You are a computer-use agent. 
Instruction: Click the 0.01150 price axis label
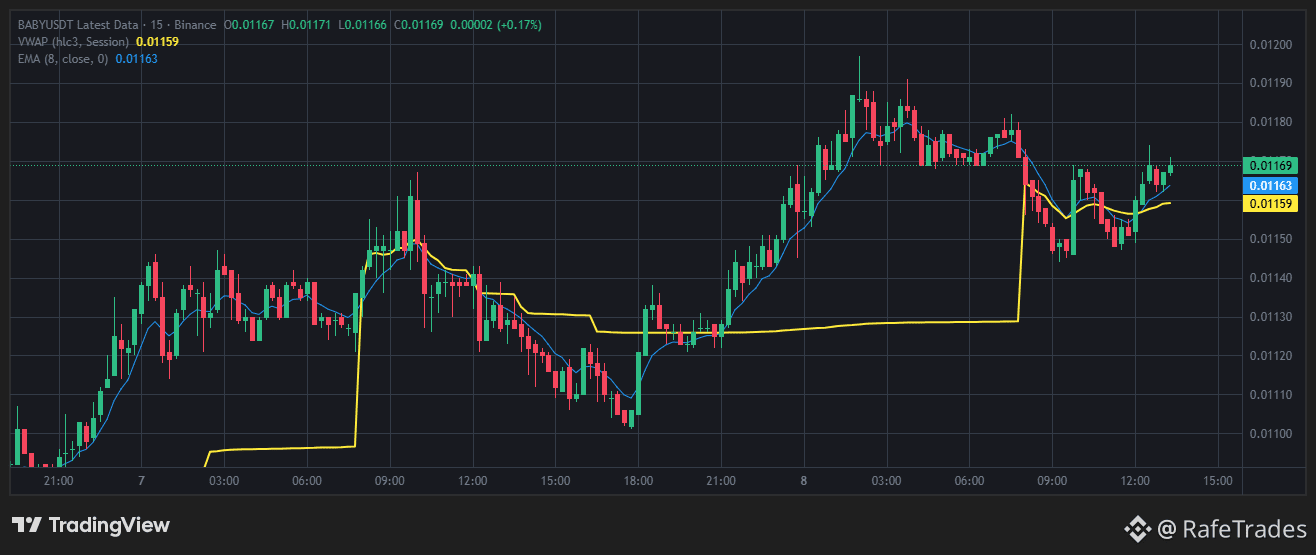pyautogui.click(x=1270, y=239)
